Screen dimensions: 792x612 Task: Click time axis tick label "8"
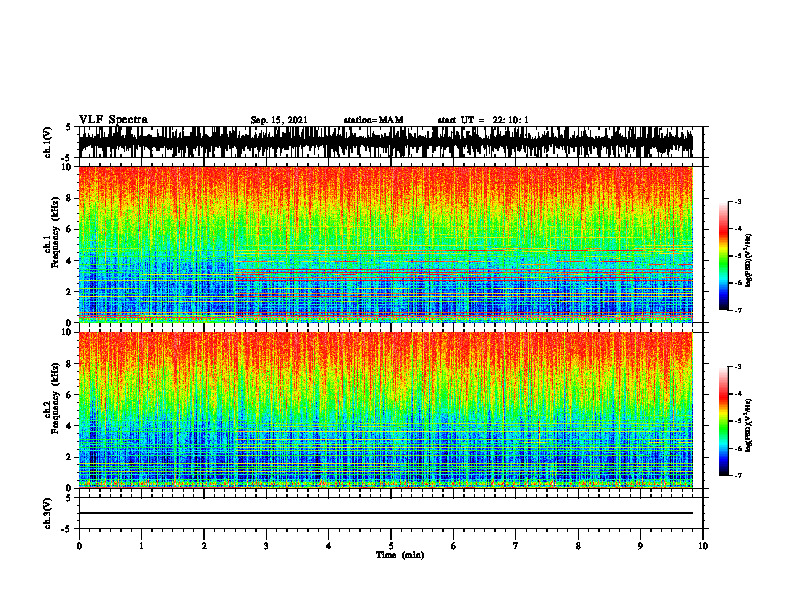[x=578, y=546]
